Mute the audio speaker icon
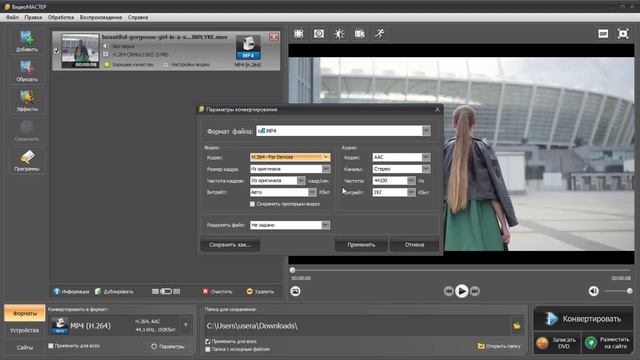The height and width of the screenshot is (360, 640). tap(593, 291)
